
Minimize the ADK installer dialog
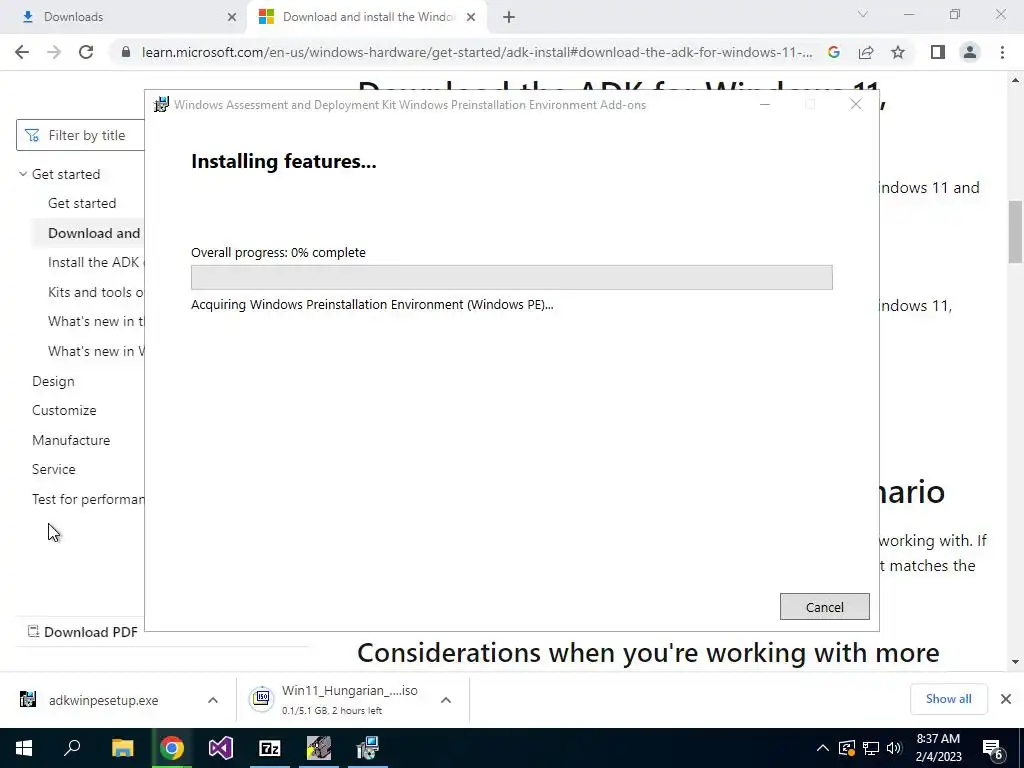(x=765, y=104)
